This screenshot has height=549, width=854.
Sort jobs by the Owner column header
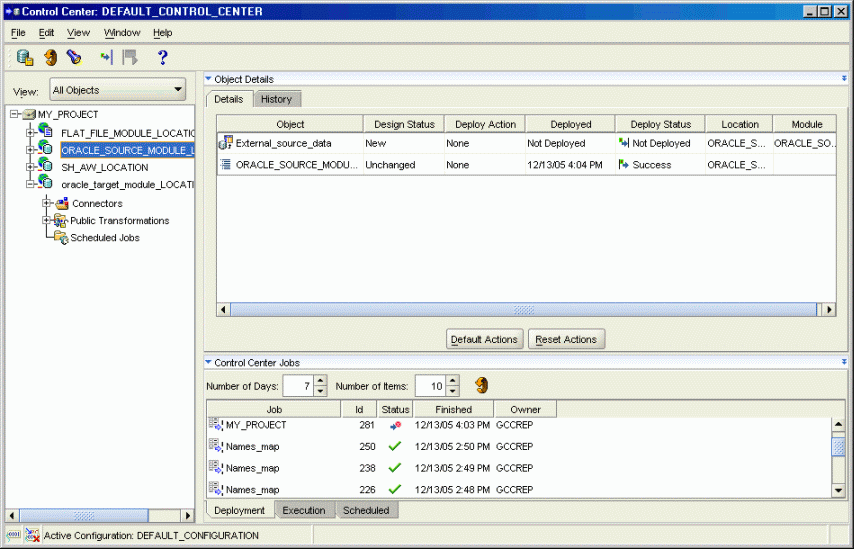[x=526, y=410]
